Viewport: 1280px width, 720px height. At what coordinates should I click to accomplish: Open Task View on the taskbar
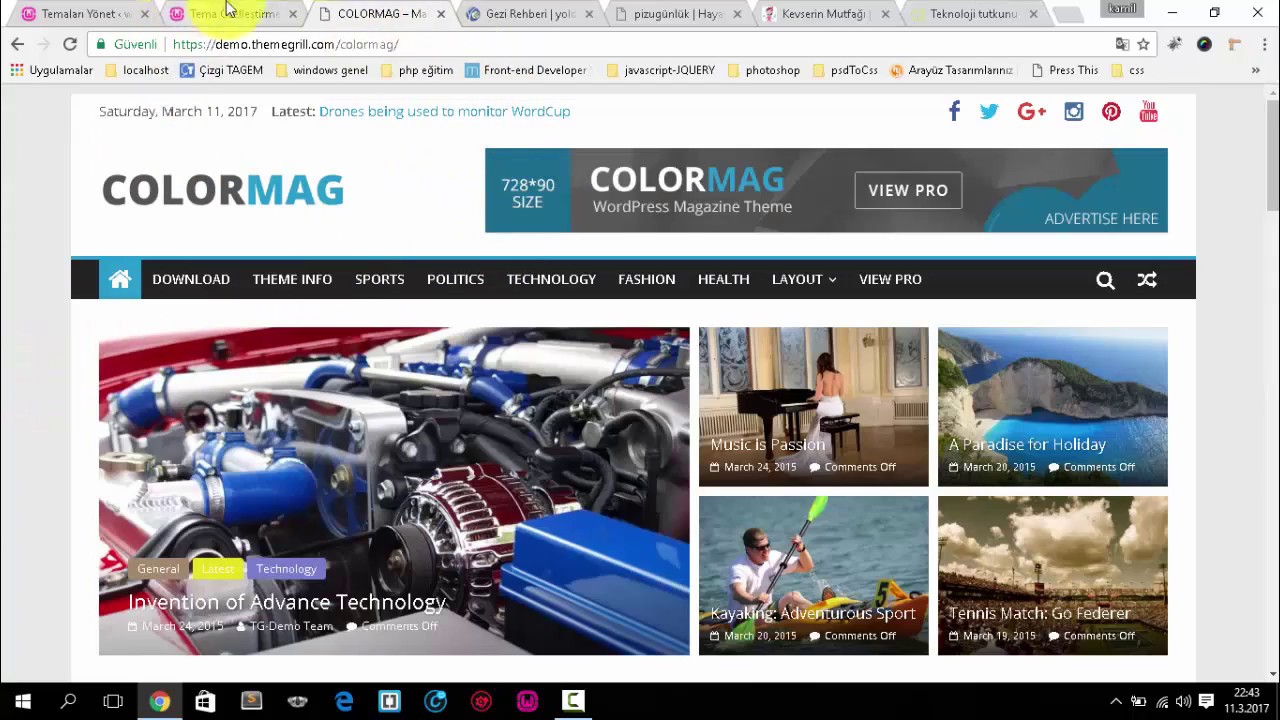(x=113, y=701)
